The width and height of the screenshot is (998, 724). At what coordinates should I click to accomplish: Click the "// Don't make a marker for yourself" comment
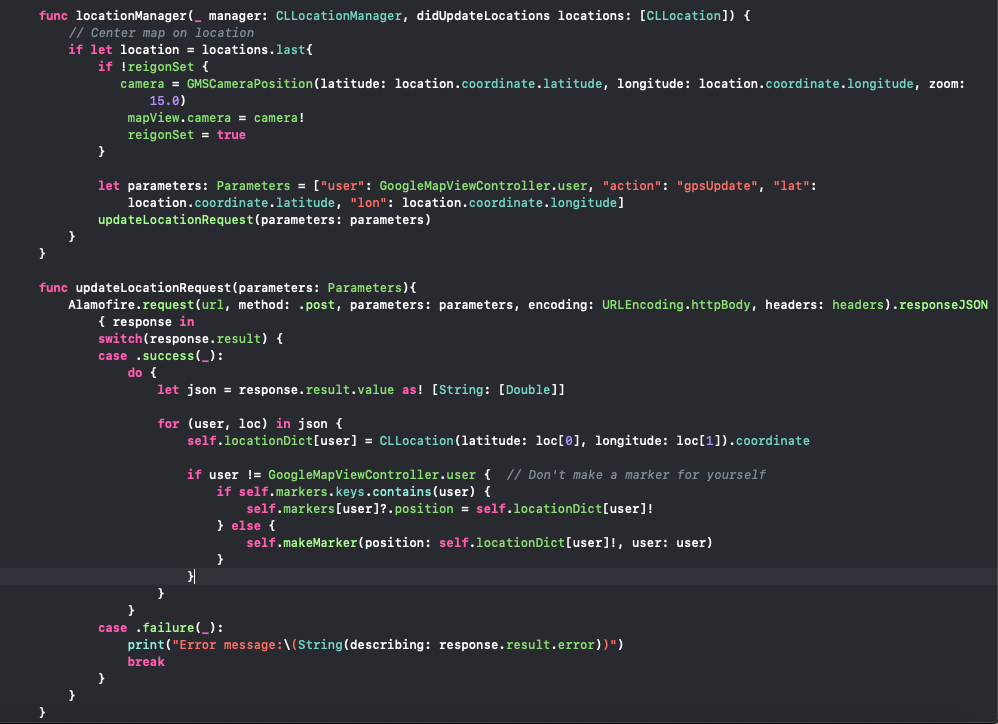coord(636,475)
